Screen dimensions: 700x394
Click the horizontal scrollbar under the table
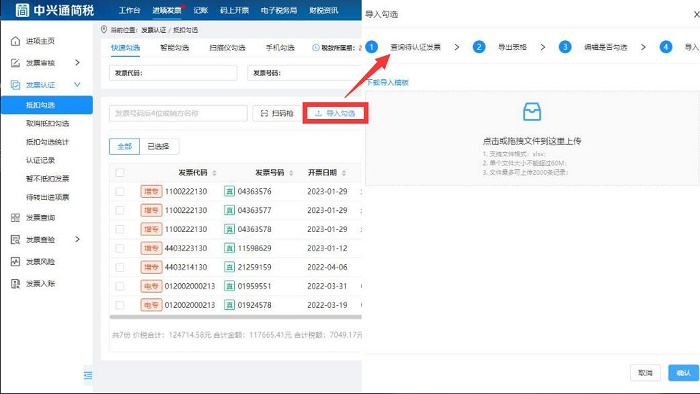[235, 317]
